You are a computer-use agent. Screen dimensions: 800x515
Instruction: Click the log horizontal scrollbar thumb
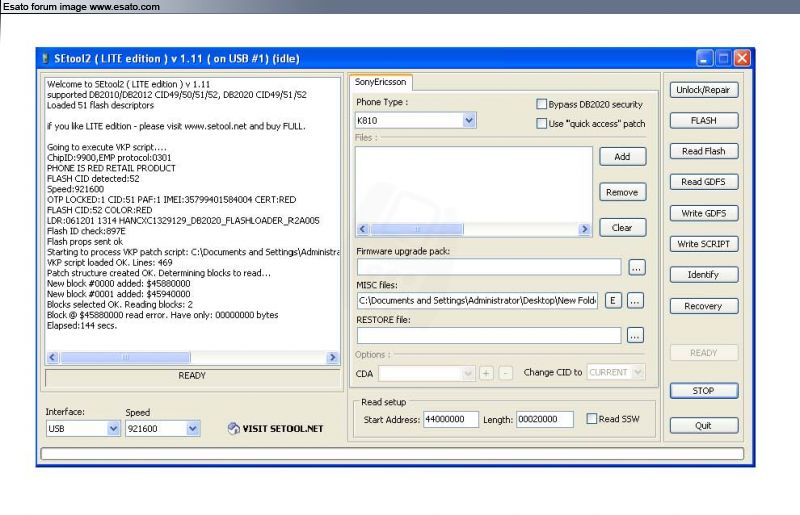(126, 357)
